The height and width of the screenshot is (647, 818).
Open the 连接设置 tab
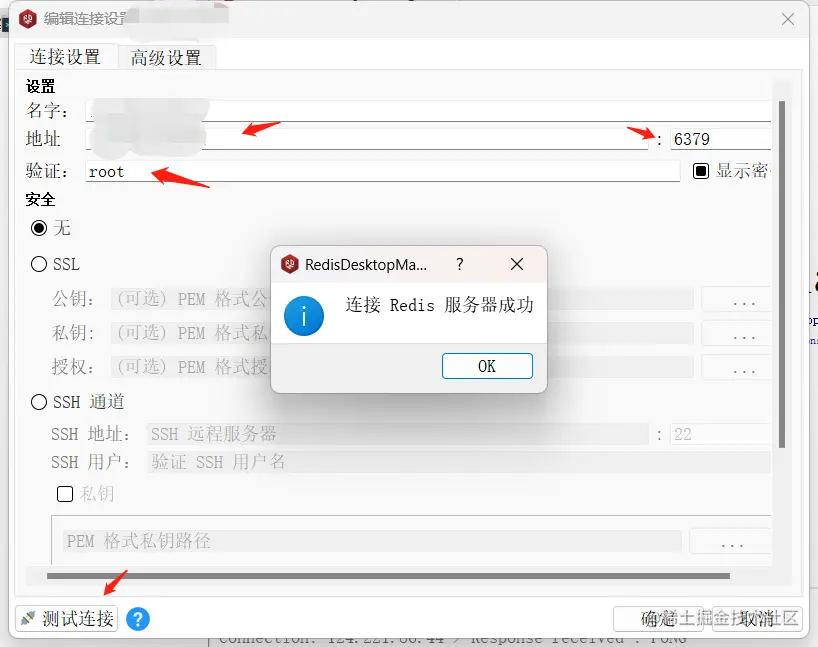(x=65, y=57)
